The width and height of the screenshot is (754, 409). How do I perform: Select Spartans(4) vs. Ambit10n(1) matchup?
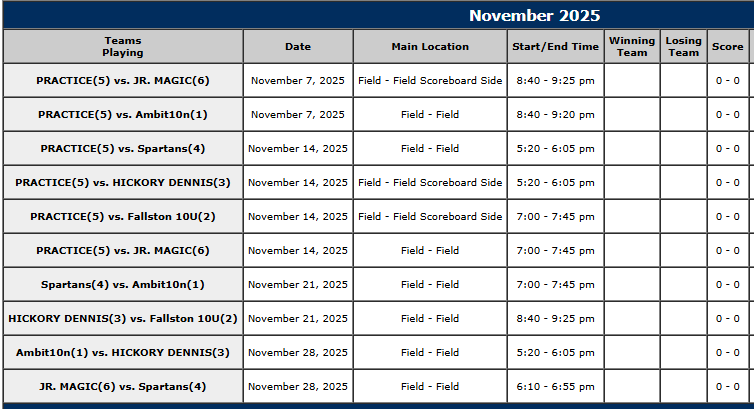123,284
